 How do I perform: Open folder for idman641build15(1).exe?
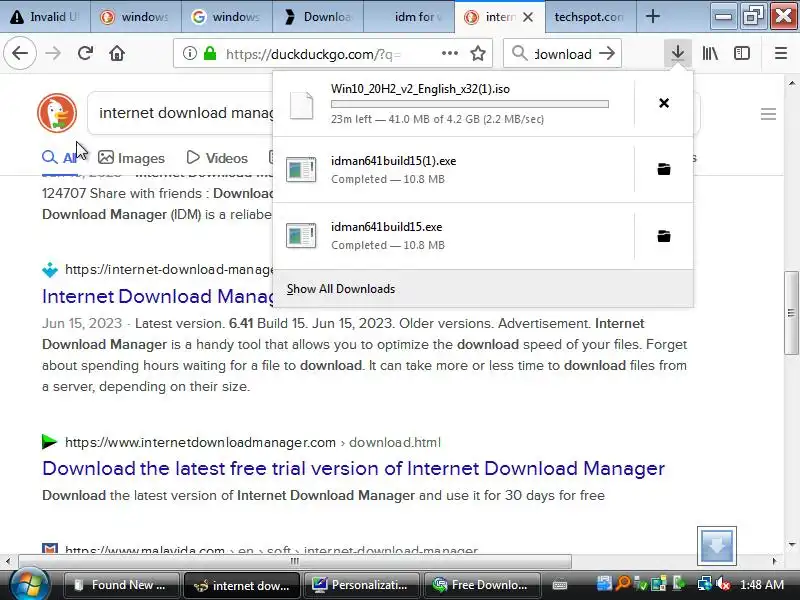[664, 169]
